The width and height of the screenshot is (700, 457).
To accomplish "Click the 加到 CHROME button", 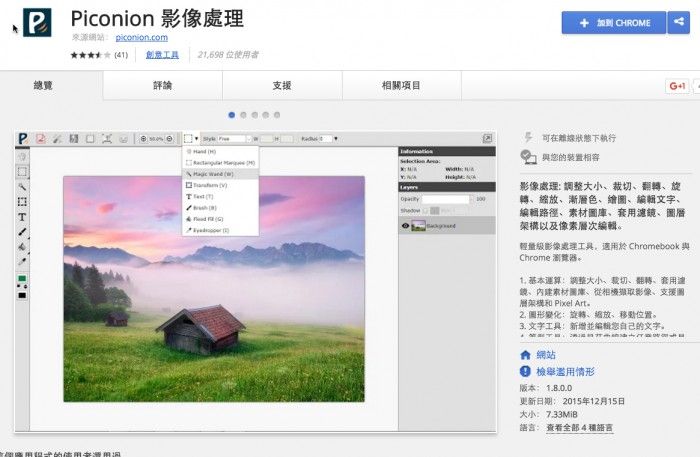I will (612, 22).
